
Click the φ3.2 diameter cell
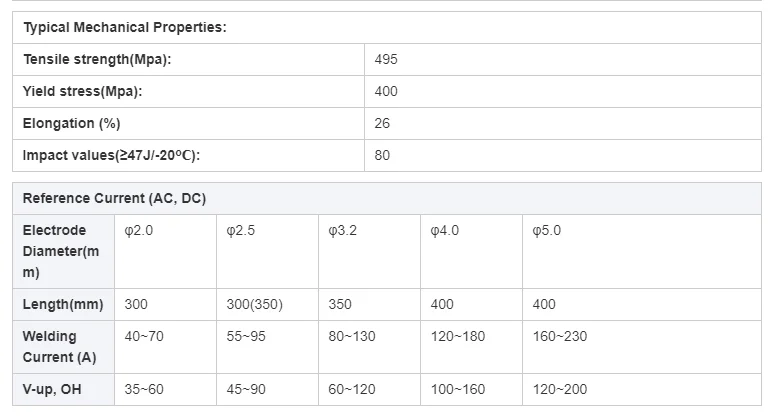343,230
